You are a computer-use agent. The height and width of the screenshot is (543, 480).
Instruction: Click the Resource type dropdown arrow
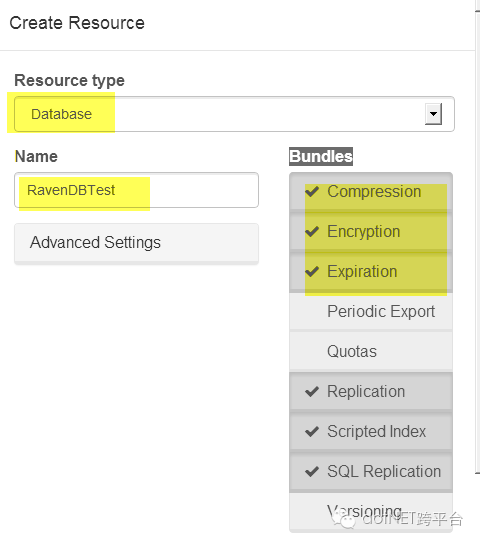pos(433,114)
